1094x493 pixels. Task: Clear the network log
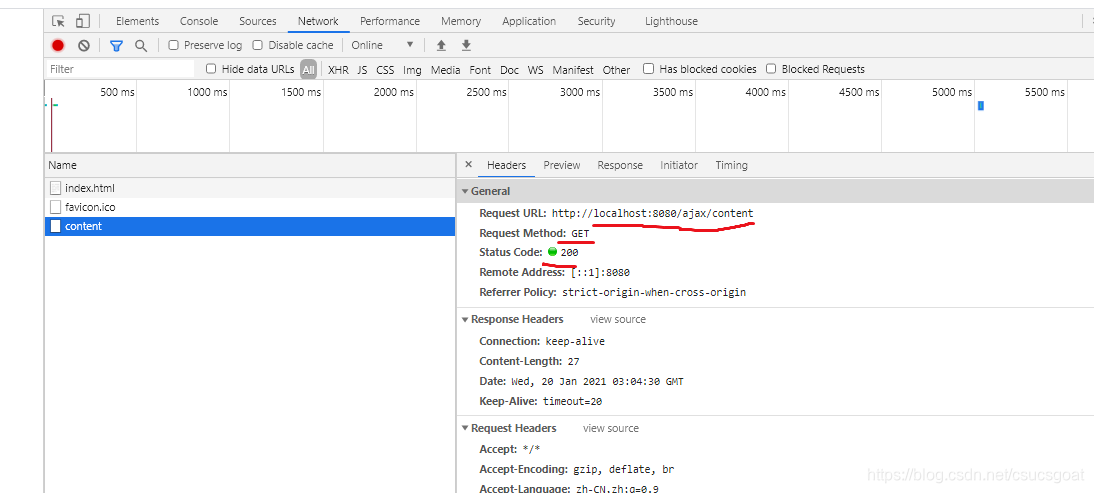click(84, 45)
